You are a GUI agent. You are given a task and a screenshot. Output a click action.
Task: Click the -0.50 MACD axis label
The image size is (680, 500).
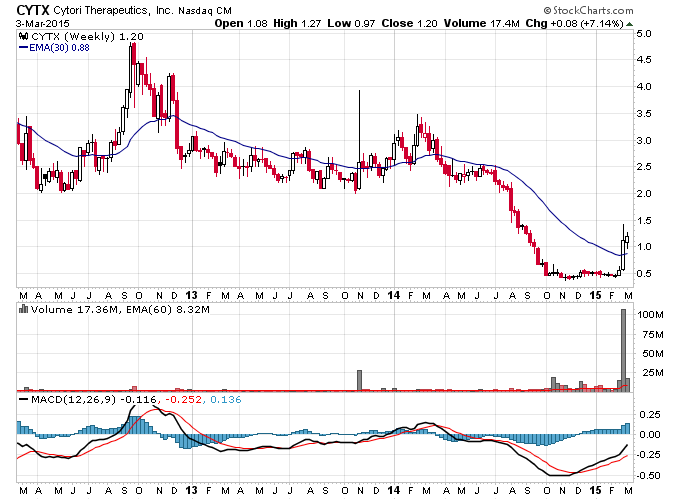pyautogui.click(x=647, y=476)
